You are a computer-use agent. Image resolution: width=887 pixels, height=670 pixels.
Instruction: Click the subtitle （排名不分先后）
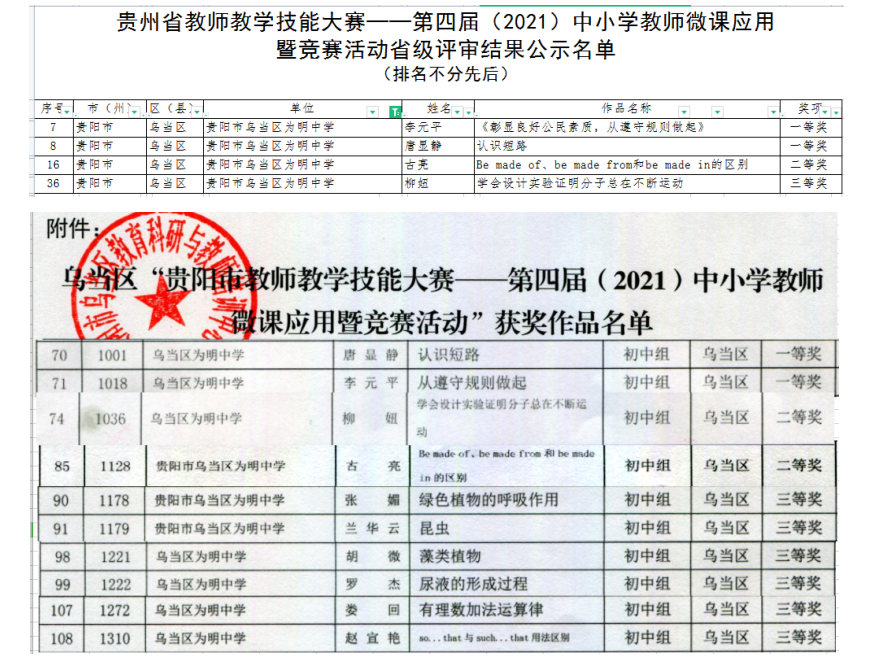[445, 74]
